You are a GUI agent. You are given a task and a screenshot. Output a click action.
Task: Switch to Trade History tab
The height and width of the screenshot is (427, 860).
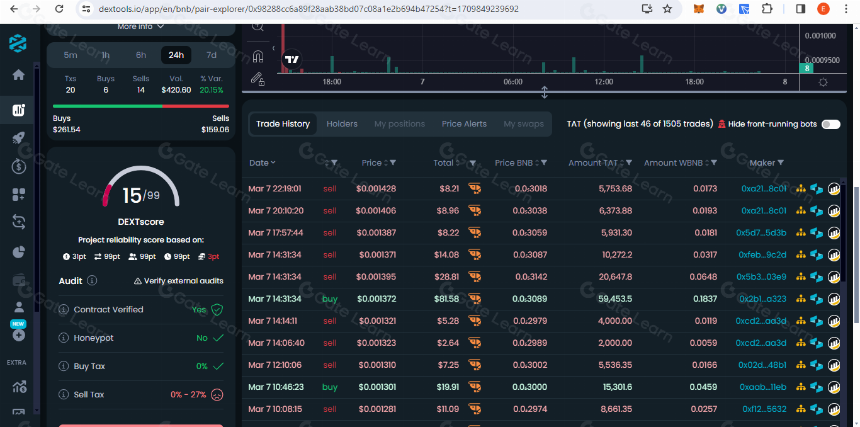[x=283, y=124]
